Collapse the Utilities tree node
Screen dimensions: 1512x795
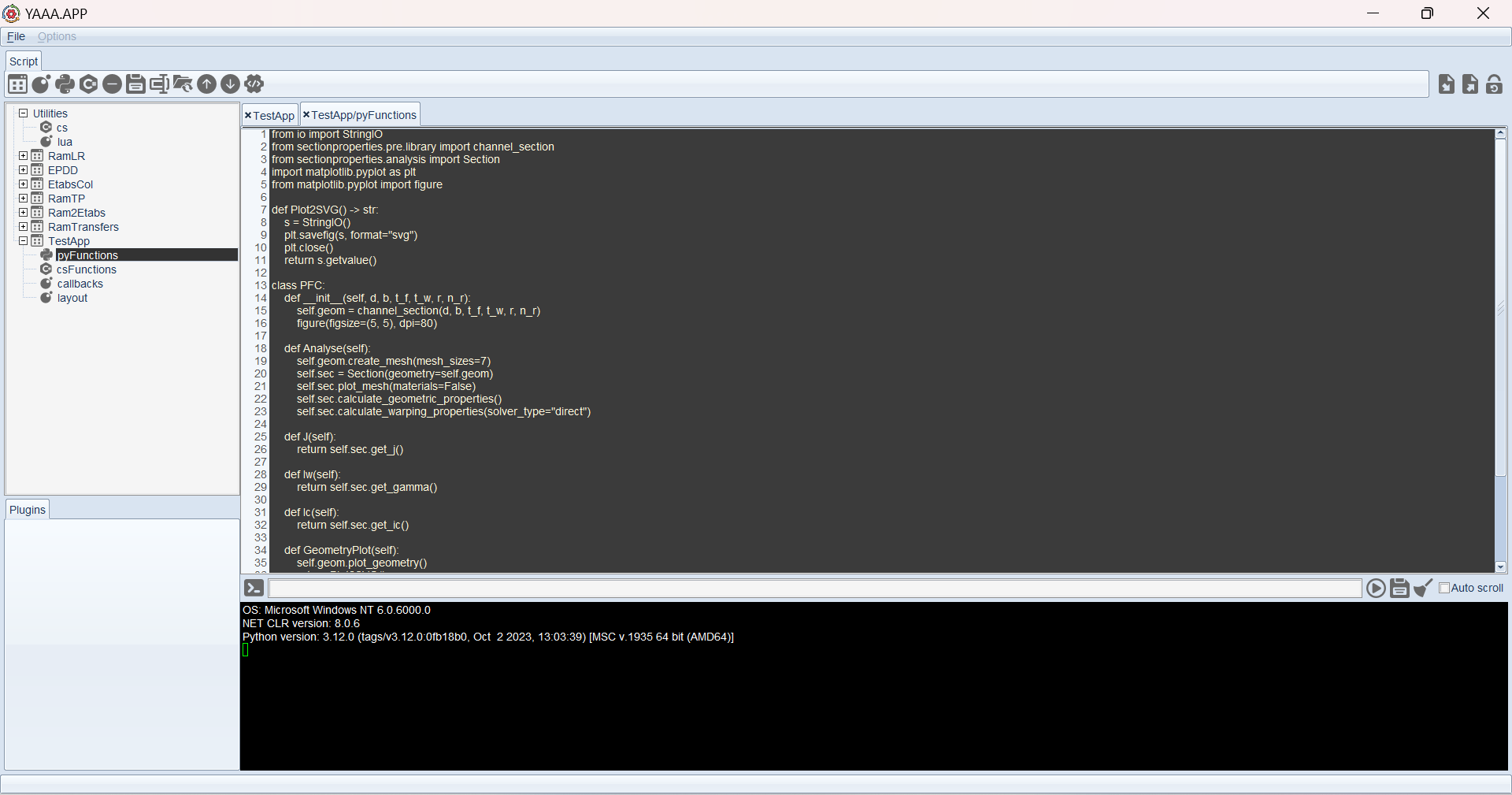click(24, 113)
